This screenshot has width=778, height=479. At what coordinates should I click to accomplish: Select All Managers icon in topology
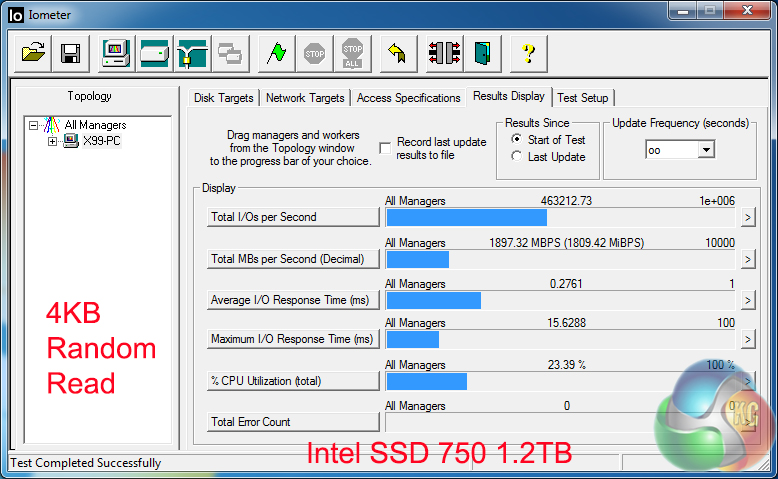(x=52, y=125)
